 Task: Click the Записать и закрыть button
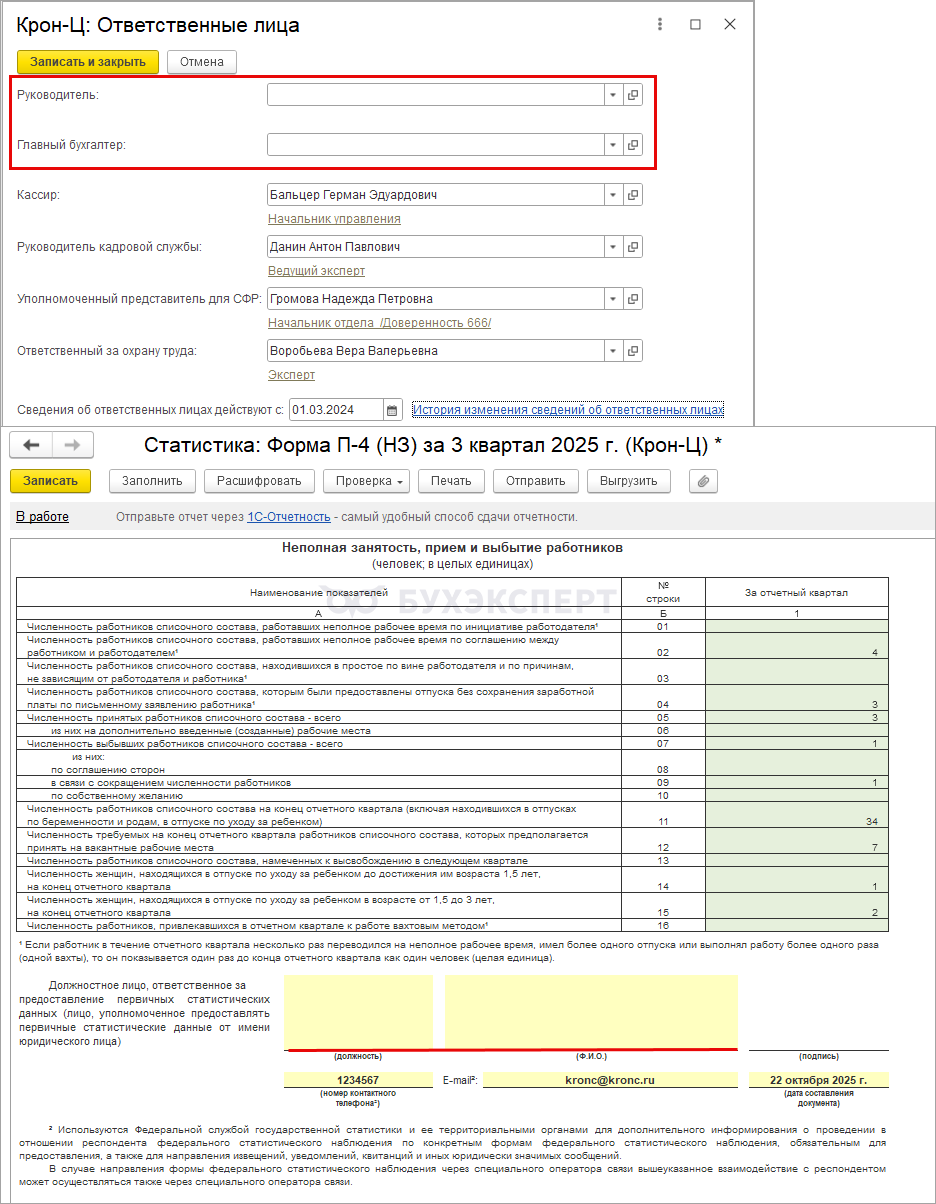(88, 62)
